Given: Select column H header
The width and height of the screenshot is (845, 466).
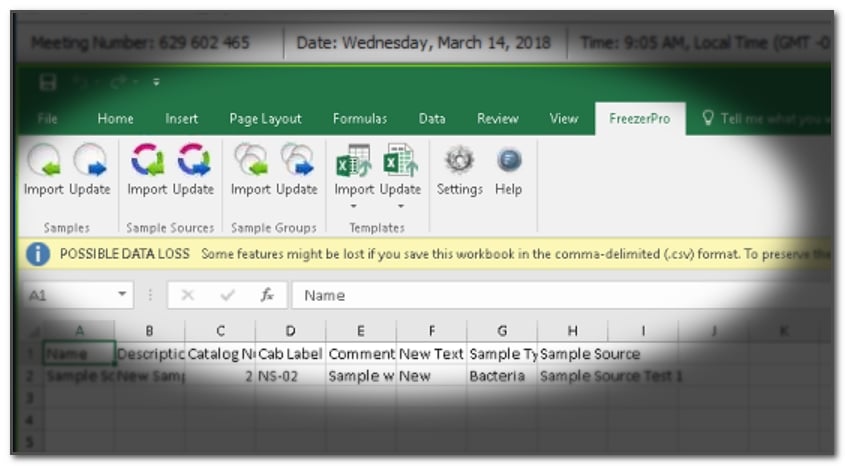Looking at the screenshot, I should (572, 331).
